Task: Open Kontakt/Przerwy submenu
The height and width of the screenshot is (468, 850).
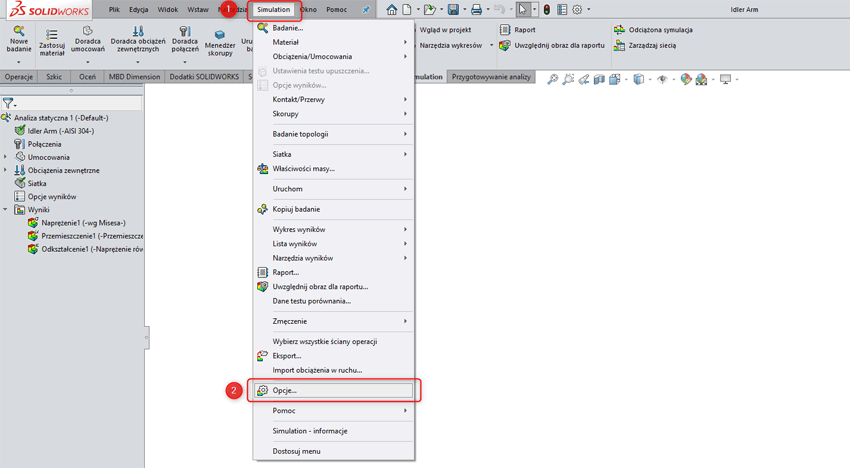Action: (333, 99)
